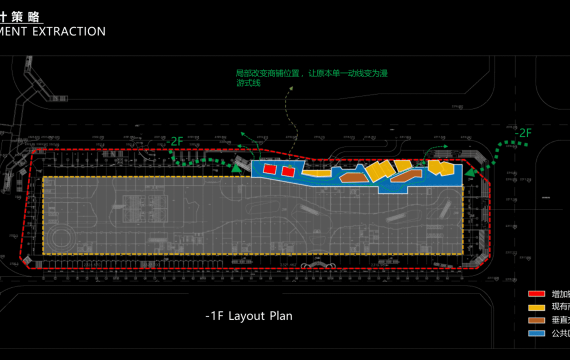Click the 公共 legend label text
Image resolution: width=570 pixels, height=360 pixels.
pyautogui.click(x=561, y=333)
